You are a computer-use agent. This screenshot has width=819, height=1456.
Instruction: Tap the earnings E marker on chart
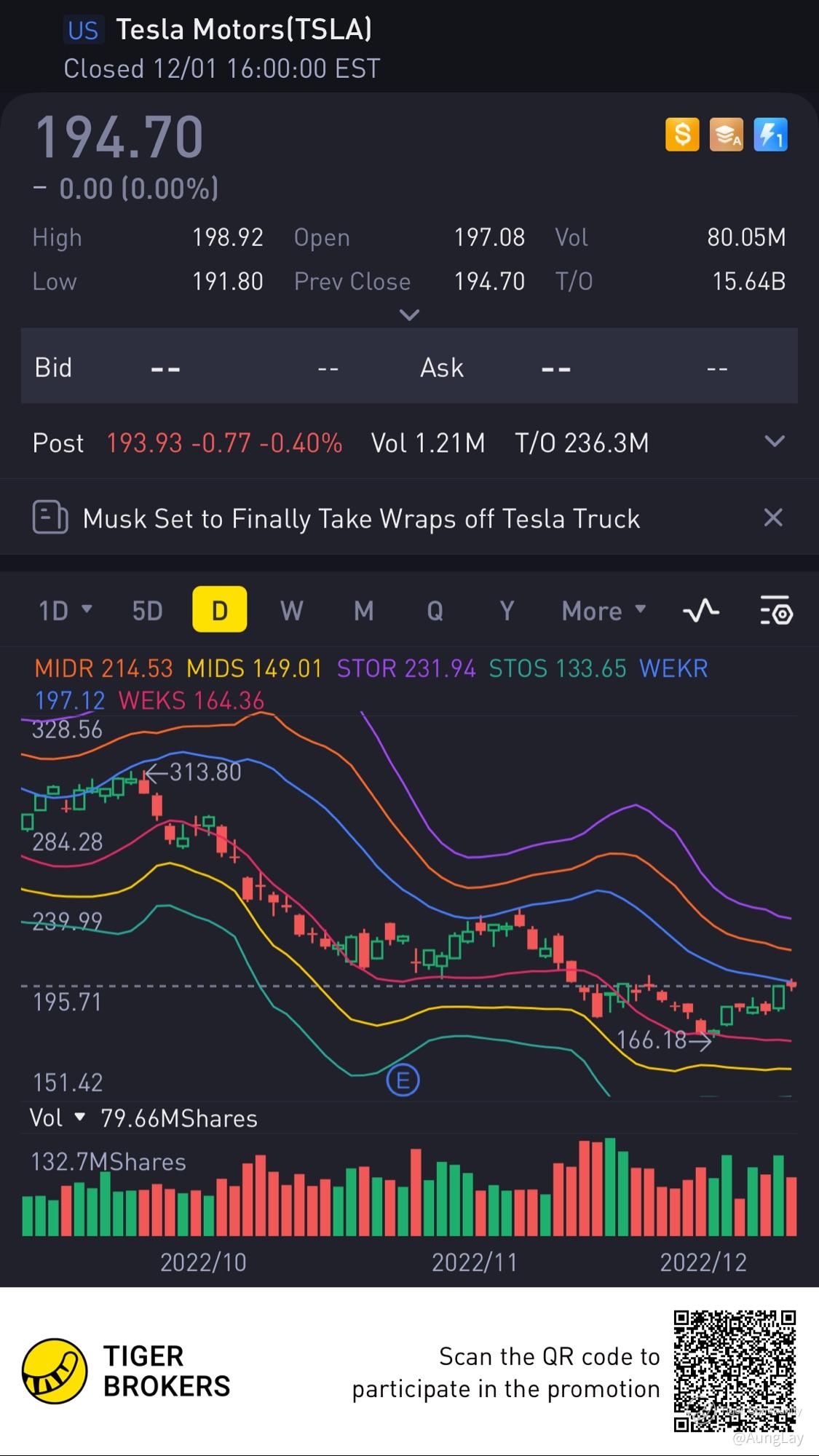click(403, 1080)
